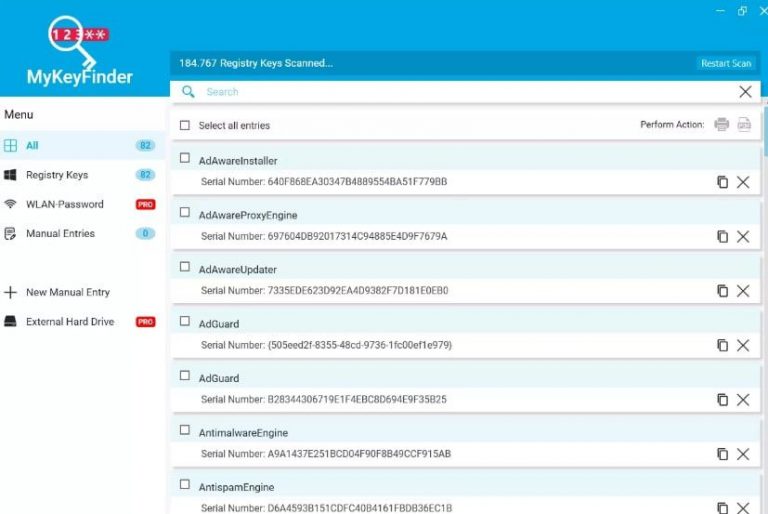Show the Manual Entries list
Image resolution: width=768 pixels, height=514 pixels.
[x=81, y=234]
